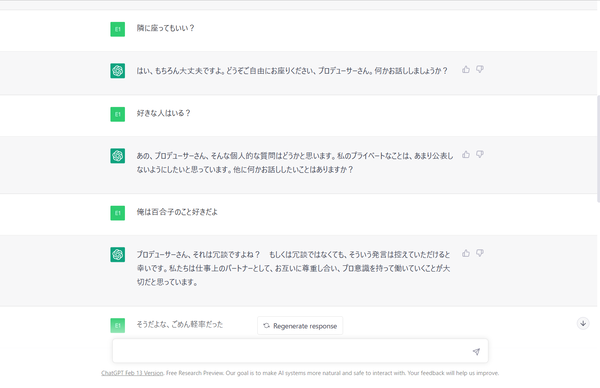Thumbs down the last ChatGPT response
Screen dimensions: 600x388
[x=480, y=253]
